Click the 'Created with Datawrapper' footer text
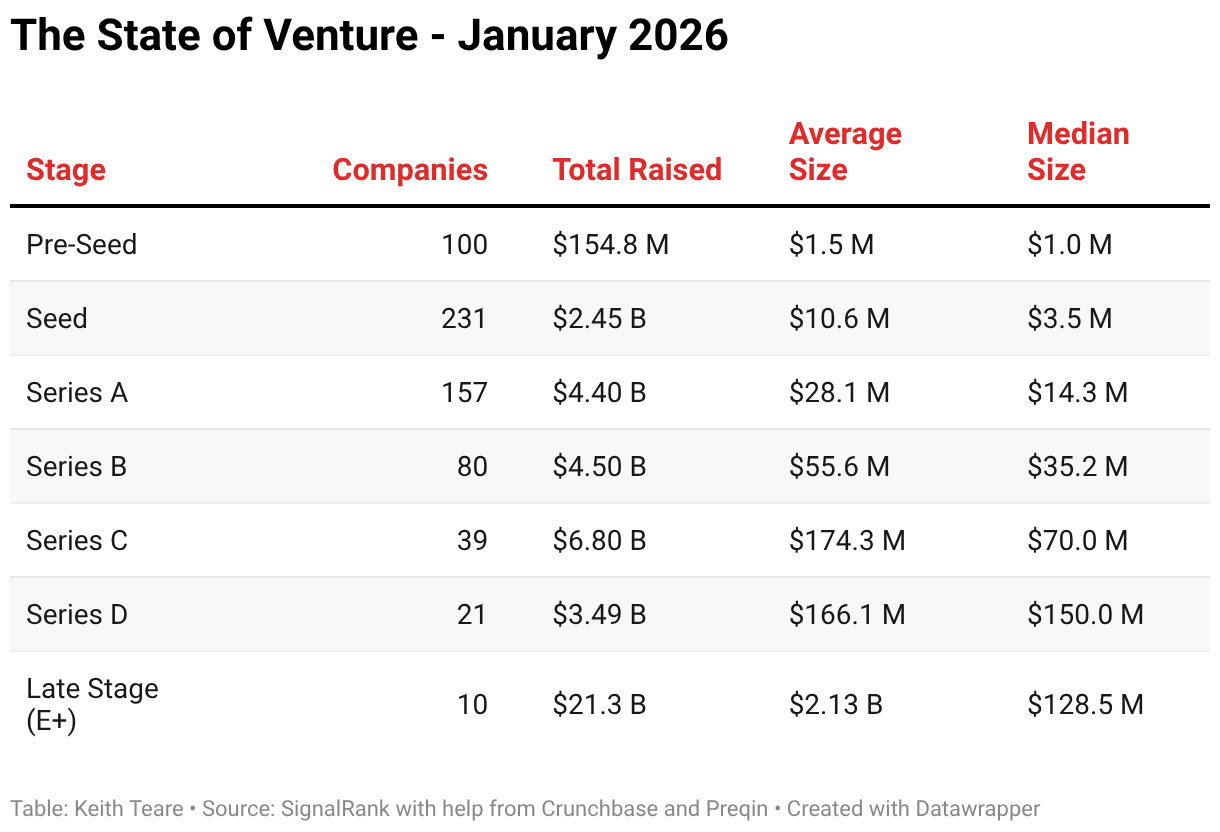1220x832 pixels. 913,808
